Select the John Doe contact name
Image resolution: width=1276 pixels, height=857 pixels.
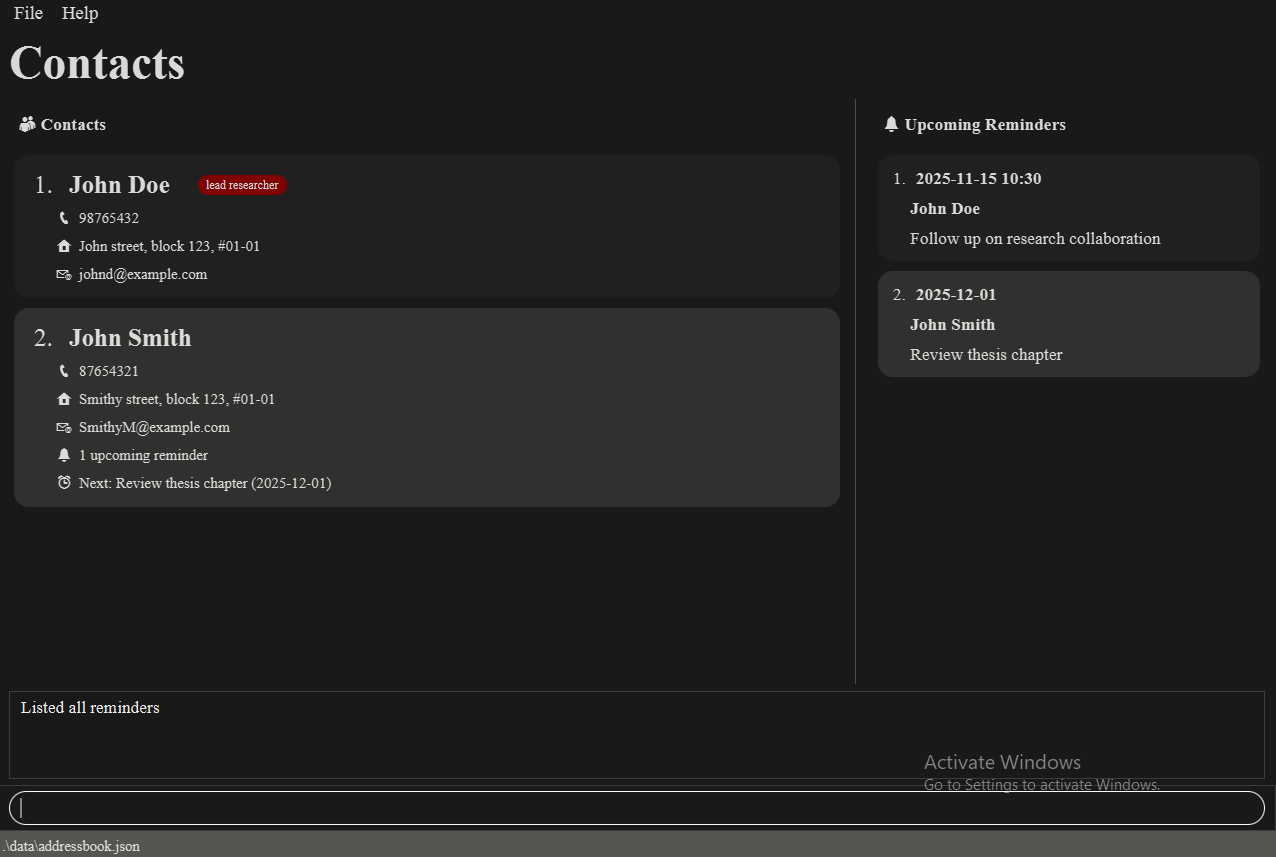(x=119, y=185)
